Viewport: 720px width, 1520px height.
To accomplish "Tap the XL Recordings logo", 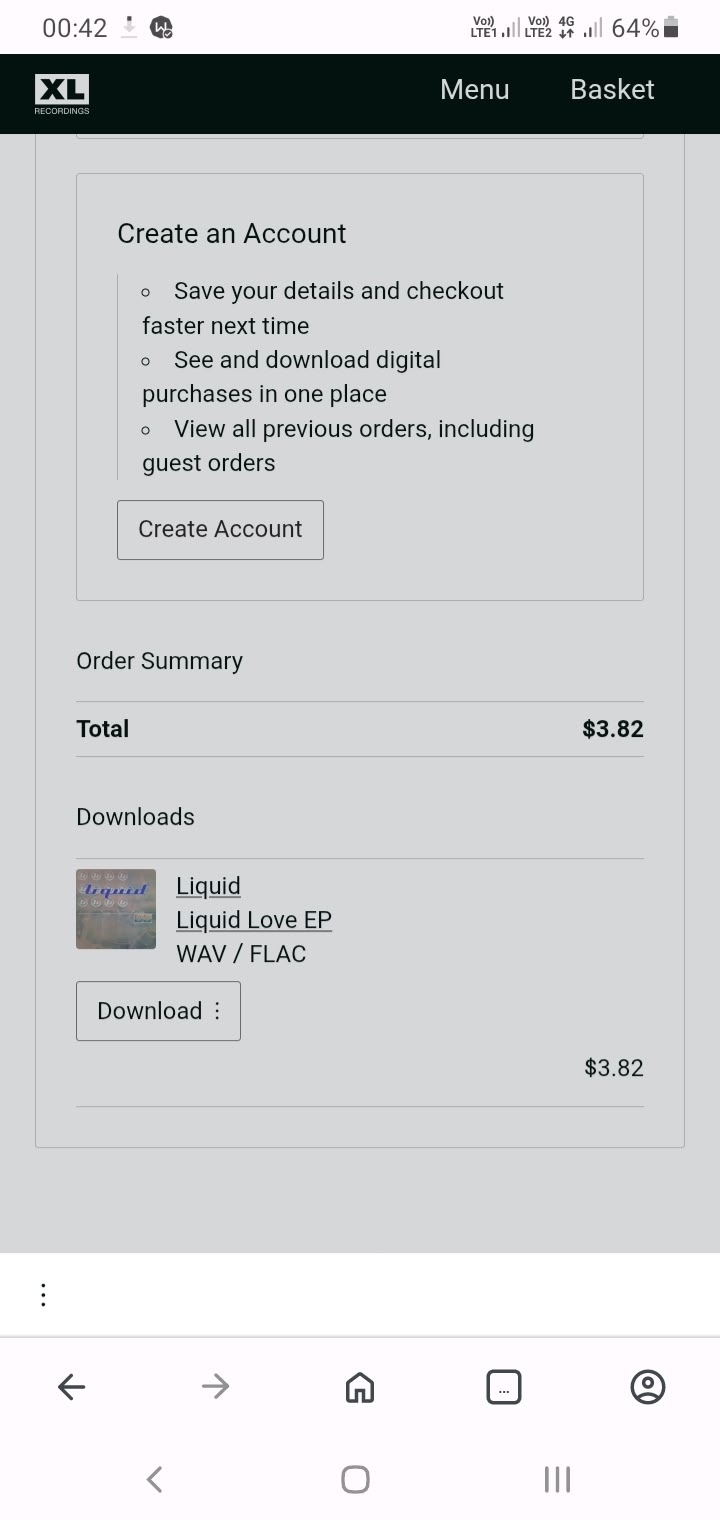I will coord(62,93).
